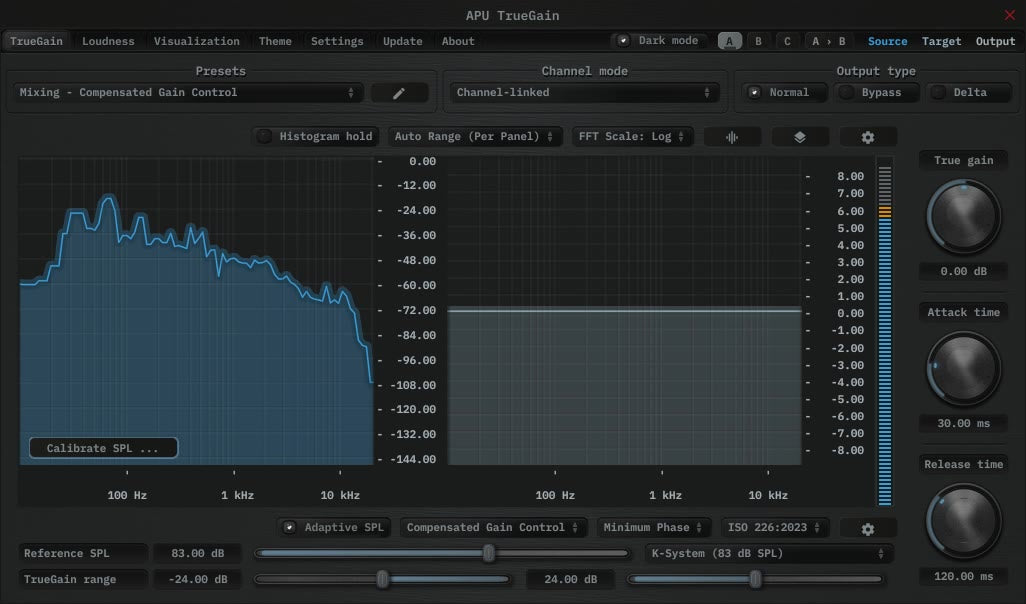Open the About tab
Image resolution: width=1026 pixels, height=604 pixels.
[458, 41]
